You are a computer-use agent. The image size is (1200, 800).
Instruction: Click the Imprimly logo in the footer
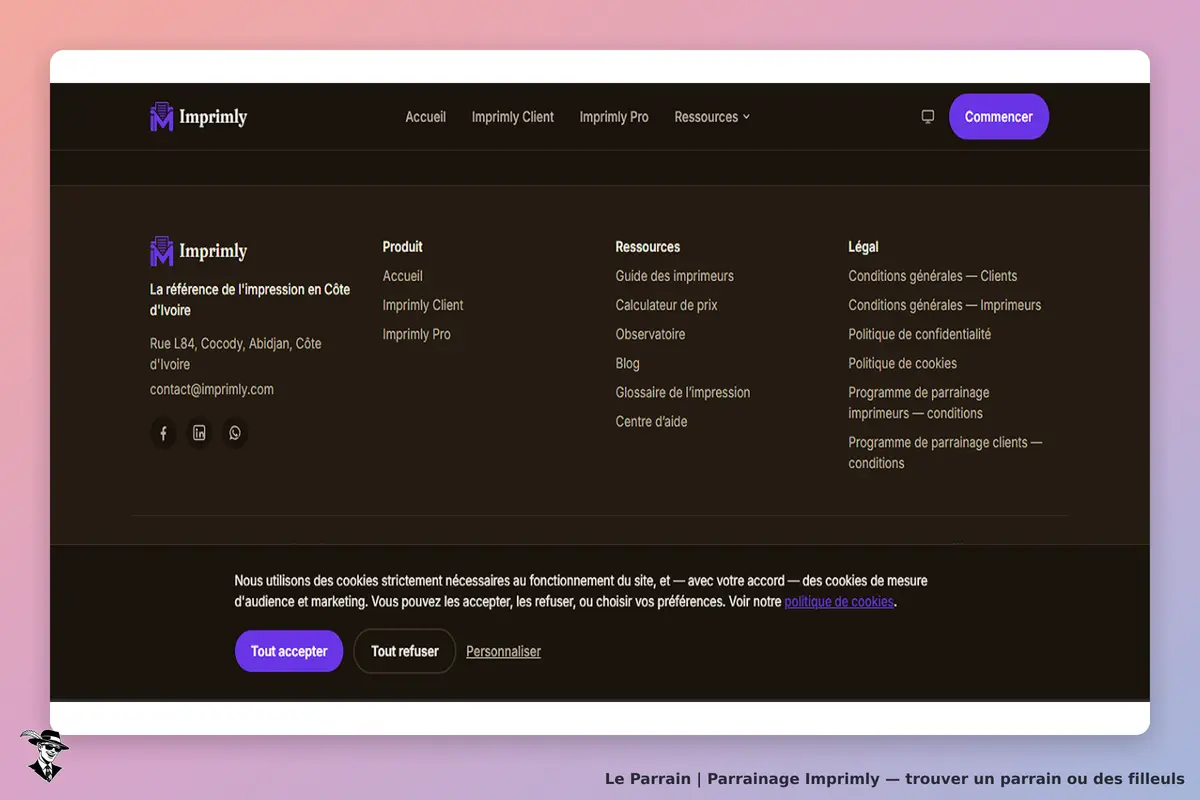pyautogui.click(x=198, y=251)
